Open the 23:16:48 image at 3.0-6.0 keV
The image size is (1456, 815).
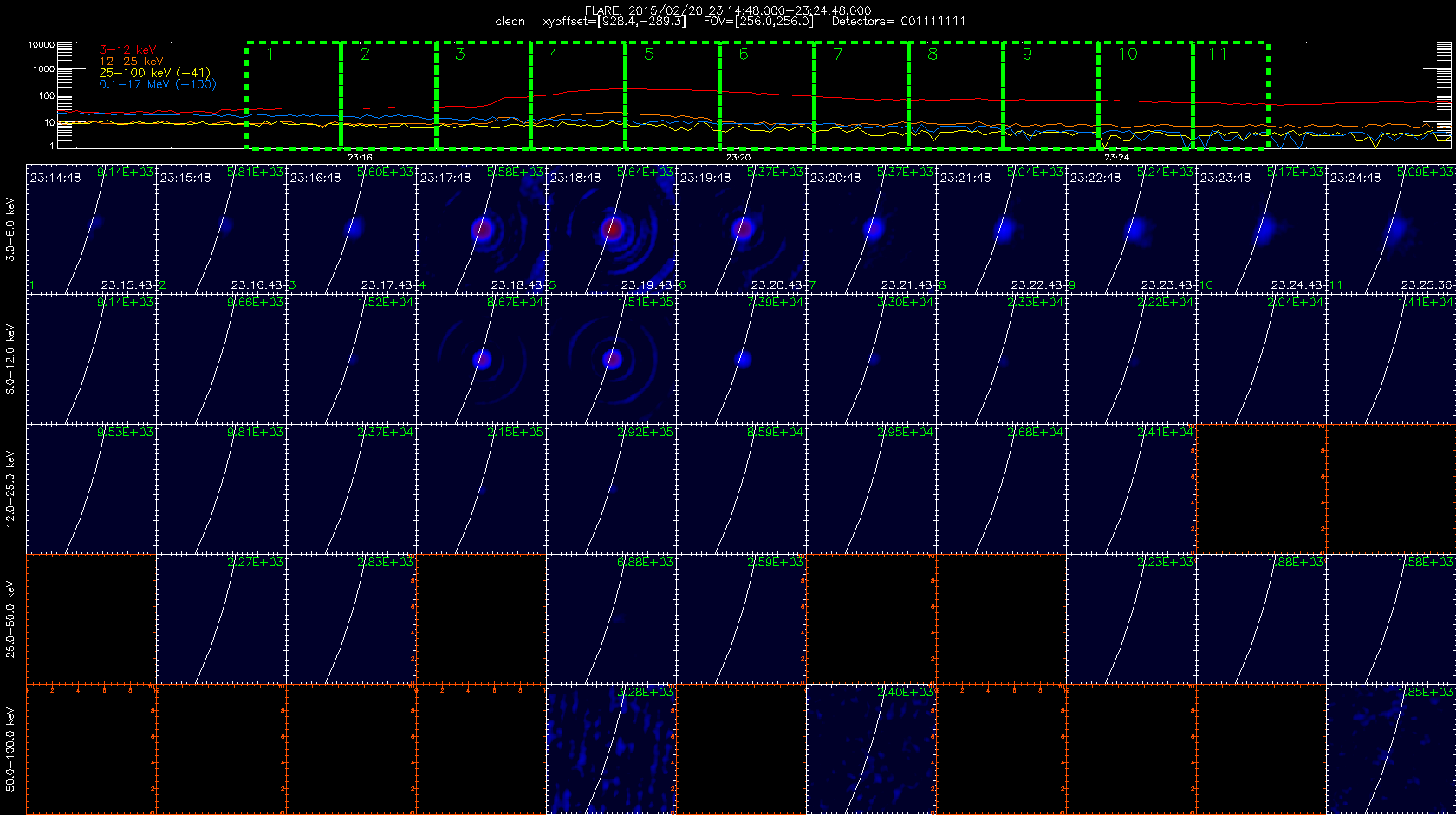[351, 229]
